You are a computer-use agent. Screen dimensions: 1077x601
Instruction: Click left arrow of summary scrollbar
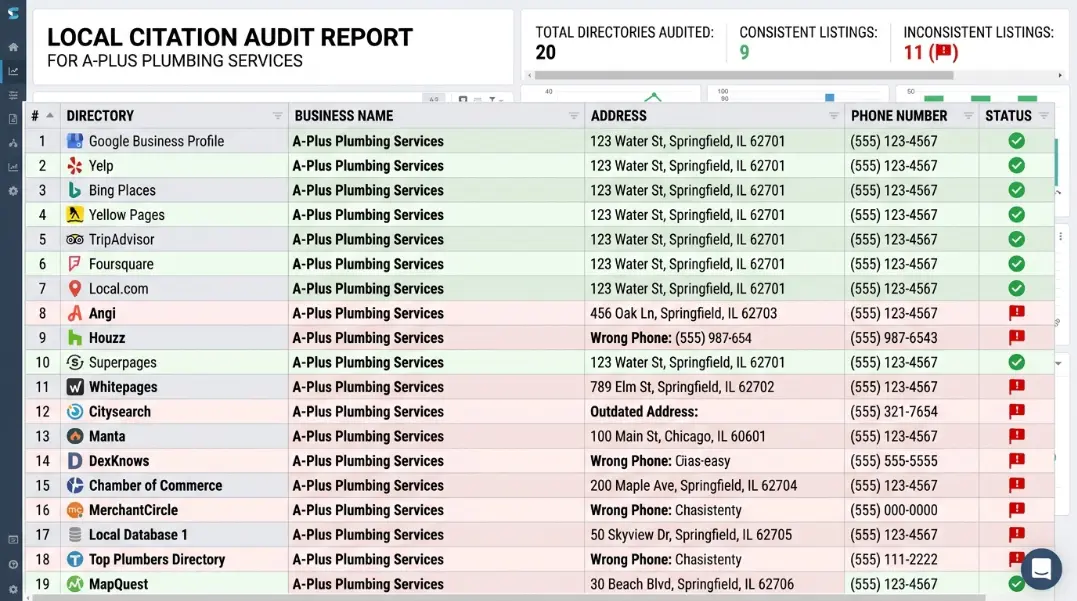tap(529, 75)
